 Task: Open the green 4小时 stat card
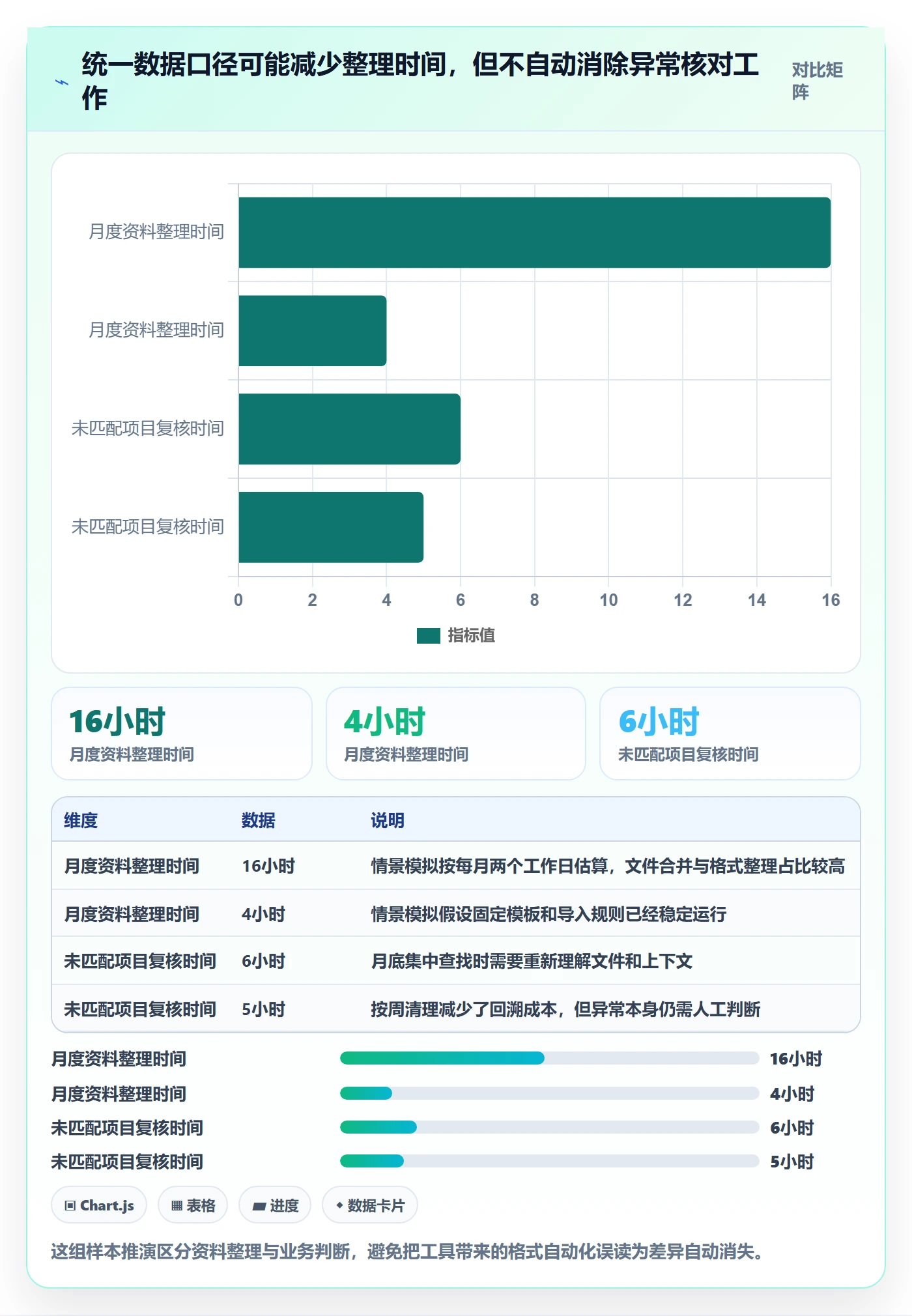coord(456,734)
